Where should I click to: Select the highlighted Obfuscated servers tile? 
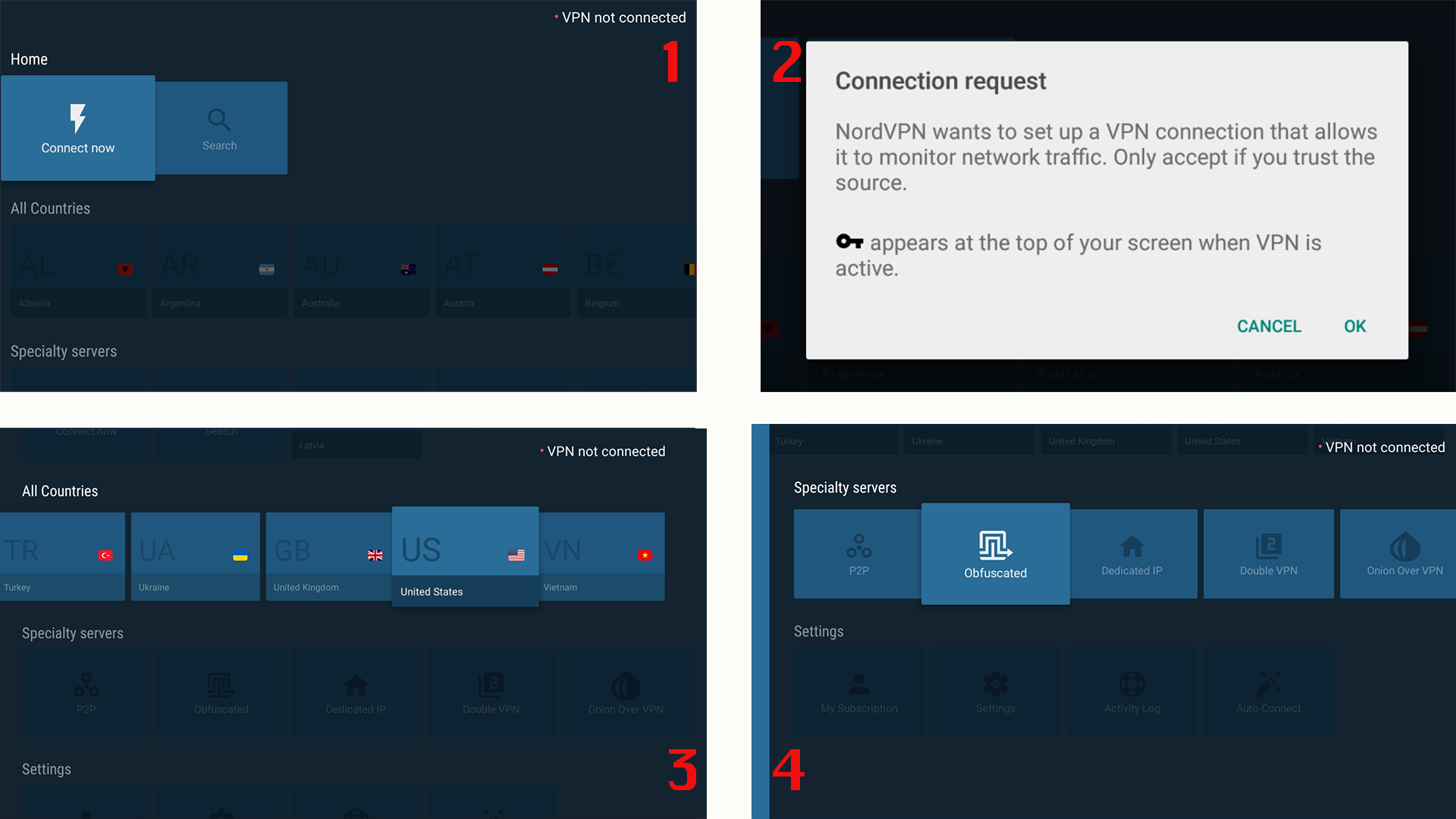coord(996,554)
